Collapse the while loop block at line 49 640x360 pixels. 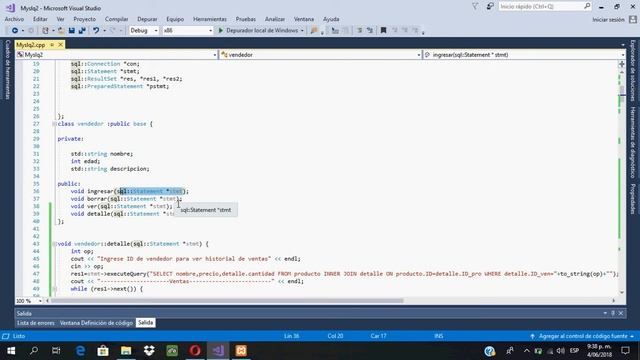coord(54,289)
